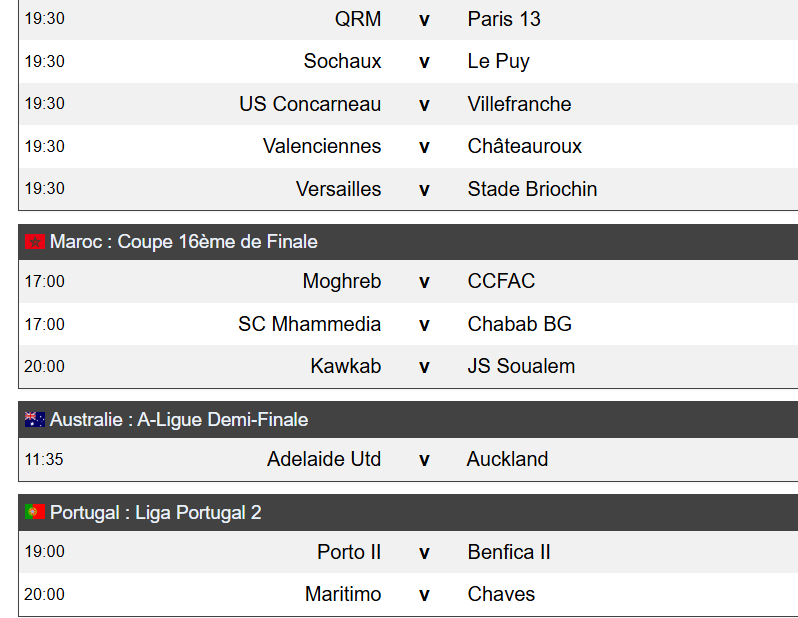
Task: Select Porto II team name
Action: click(349, 552)
